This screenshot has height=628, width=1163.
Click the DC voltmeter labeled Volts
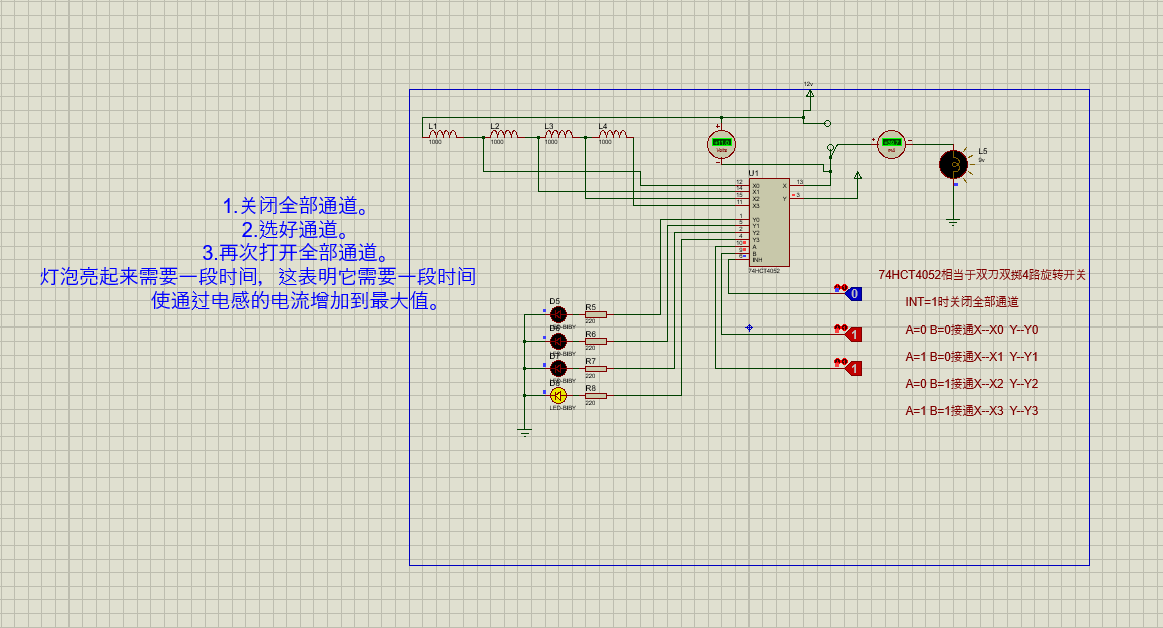pos(721,143)
